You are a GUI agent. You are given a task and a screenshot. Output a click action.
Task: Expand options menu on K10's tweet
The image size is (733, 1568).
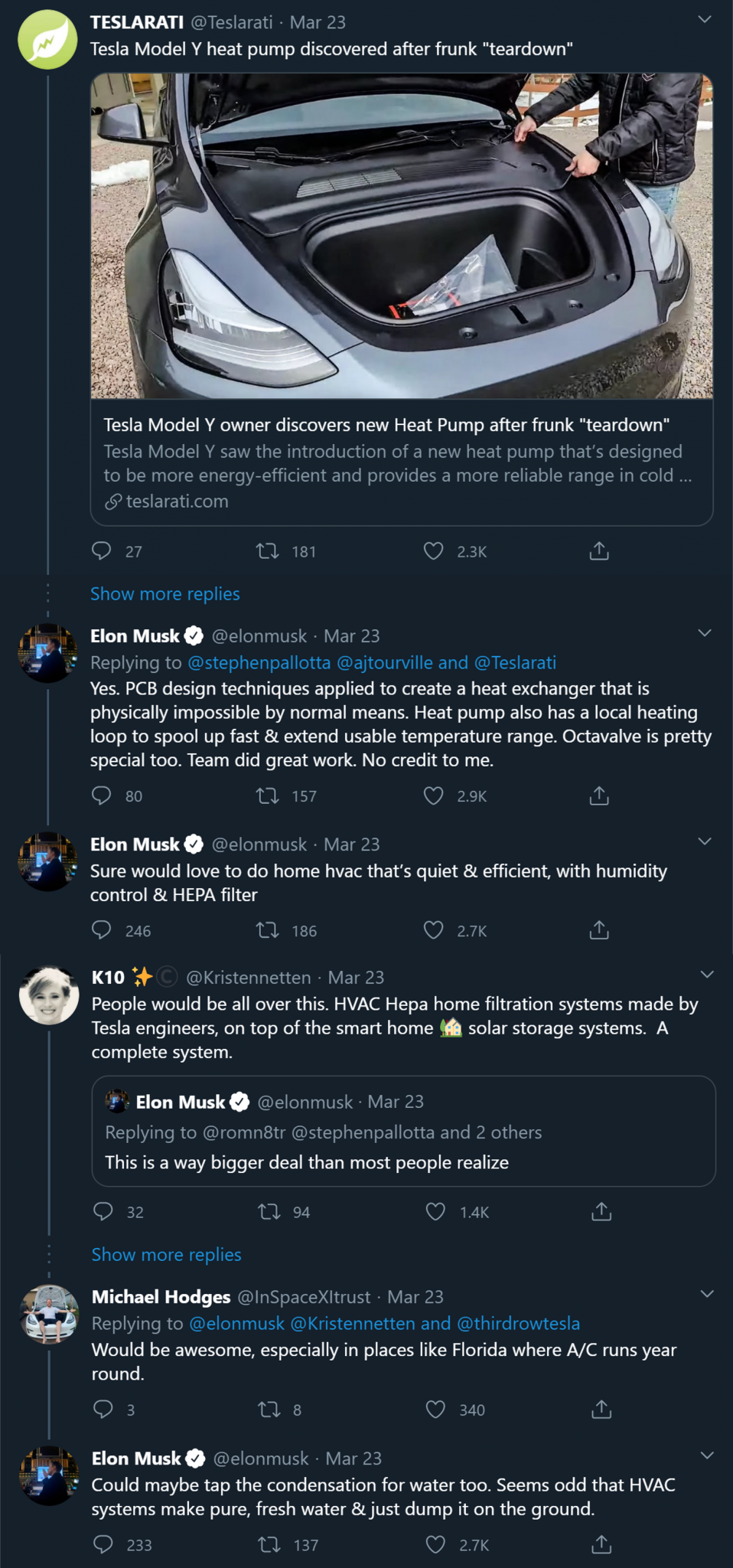click(707, 975)
